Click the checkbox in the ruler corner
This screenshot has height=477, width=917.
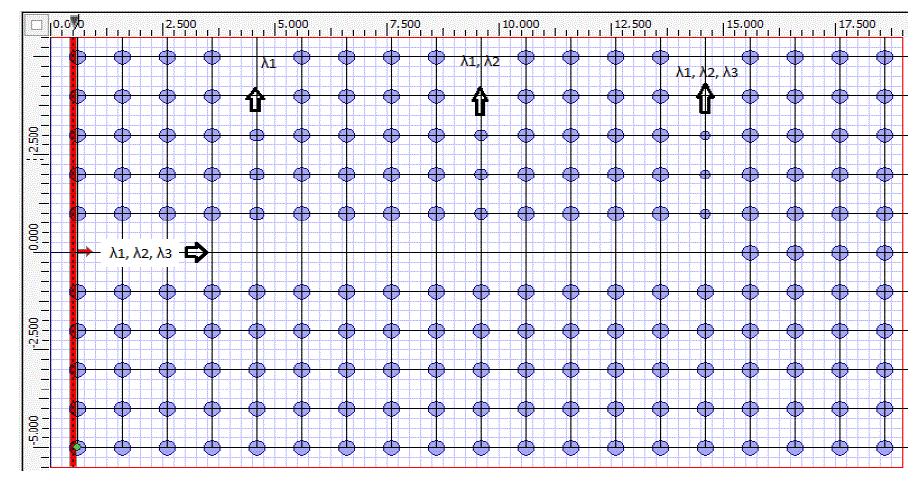coord(37,24)
